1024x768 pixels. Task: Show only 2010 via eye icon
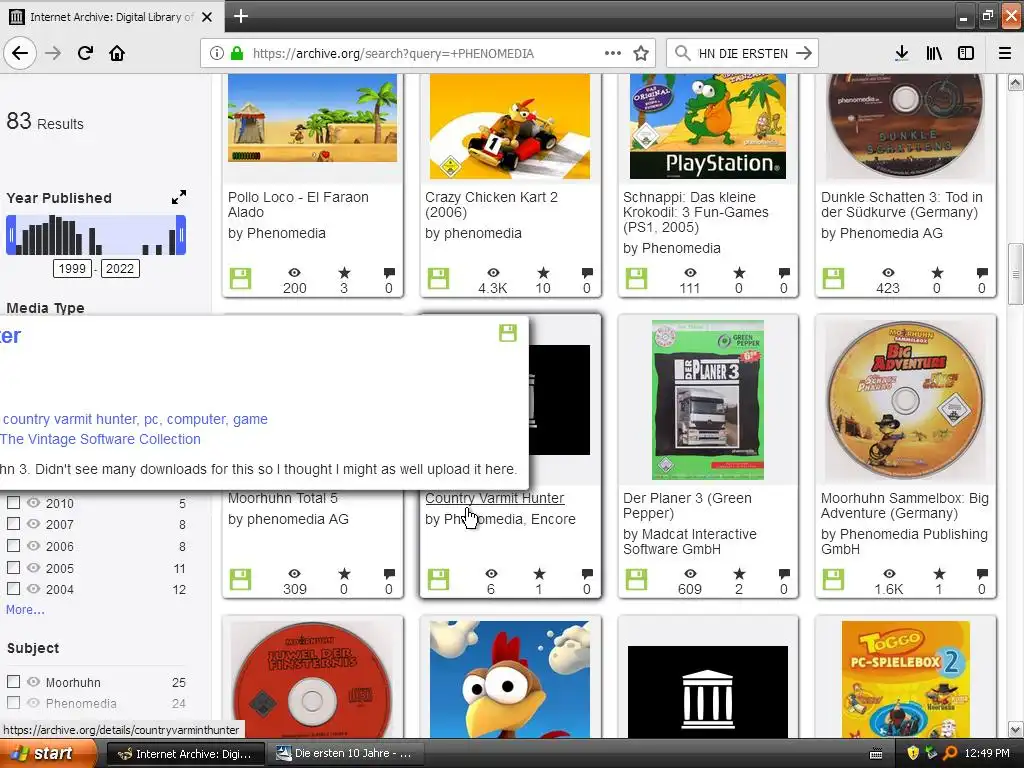pos(33,503)
